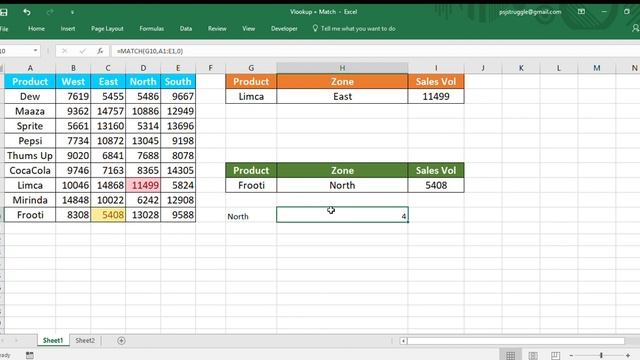
Task: Select column A header
Action: [x=30, y=68]
